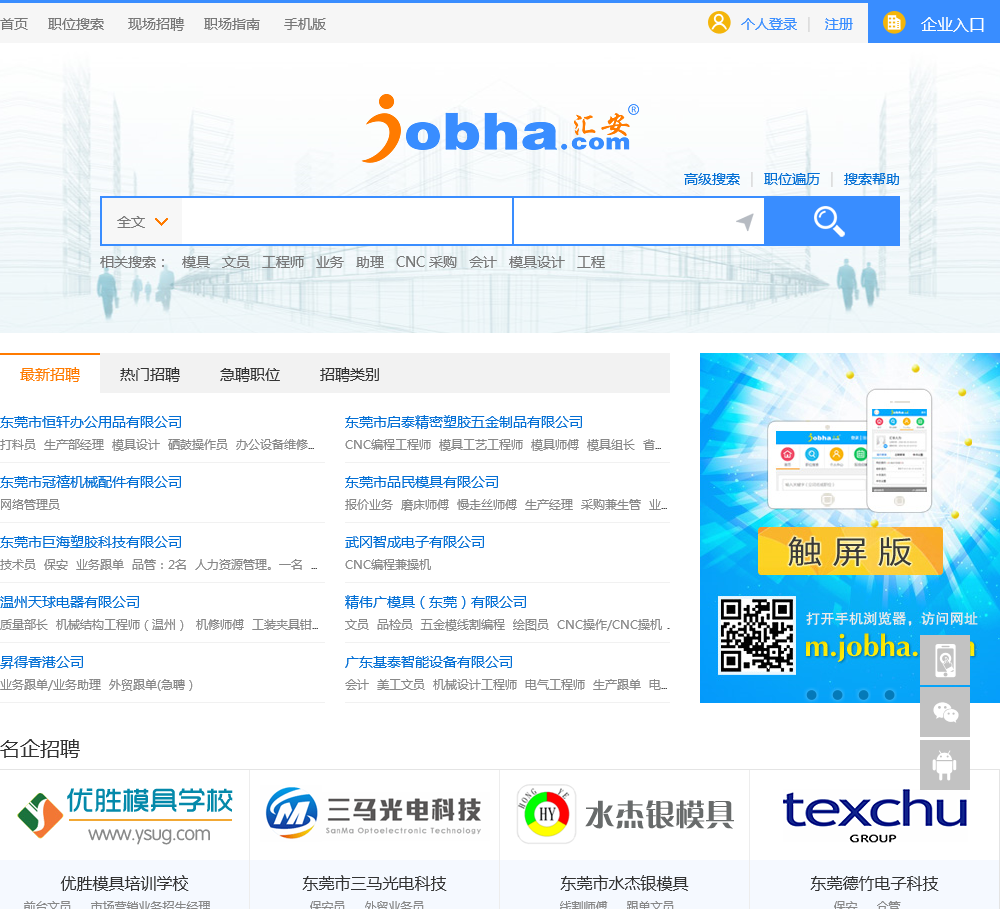Select the fourth banner carousel dot
This screenshot has height=909, width=1000.
click(x=890, y=695)
